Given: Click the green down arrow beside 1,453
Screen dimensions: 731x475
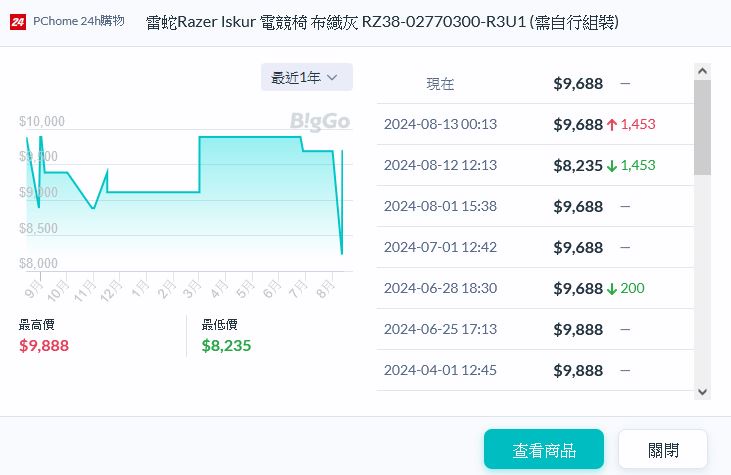Looking at the screenshot, I should click(611, 166).
